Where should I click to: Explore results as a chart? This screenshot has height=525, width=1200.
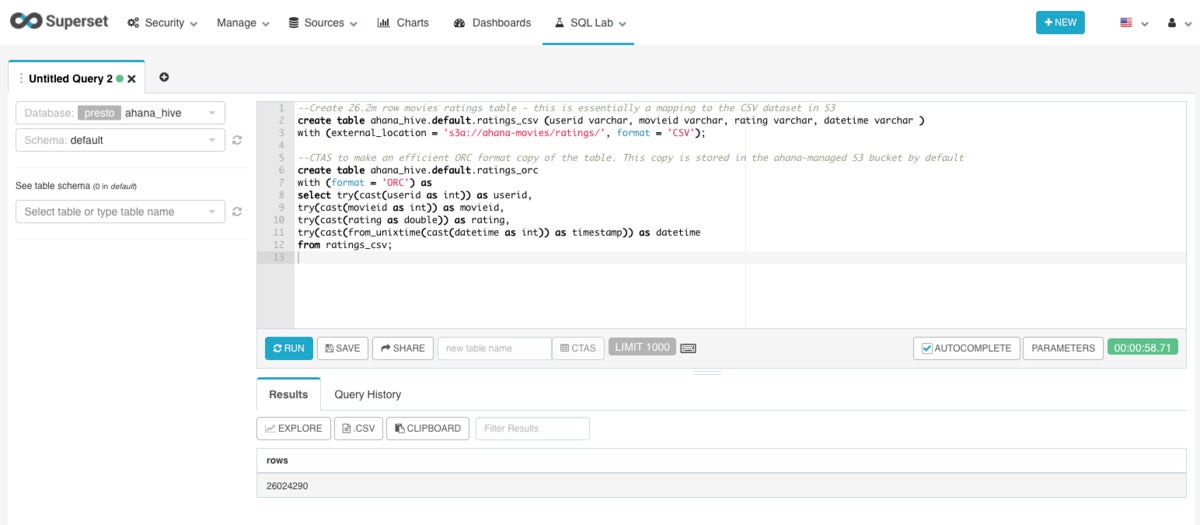[293, 428]
